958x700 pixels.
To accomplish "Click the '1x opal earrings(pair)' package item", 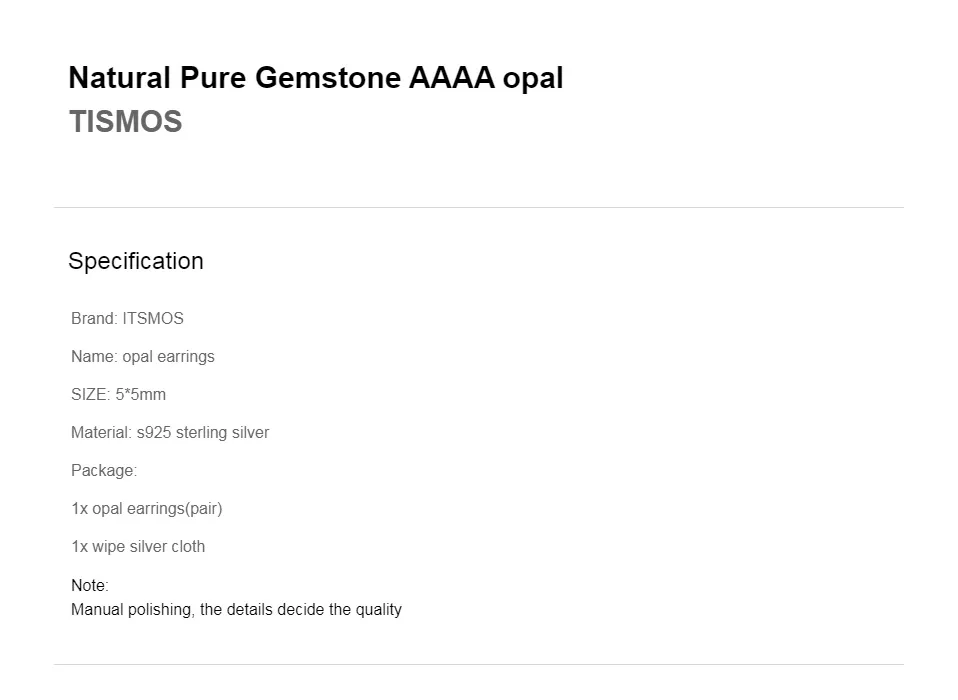I will [147, 509].
